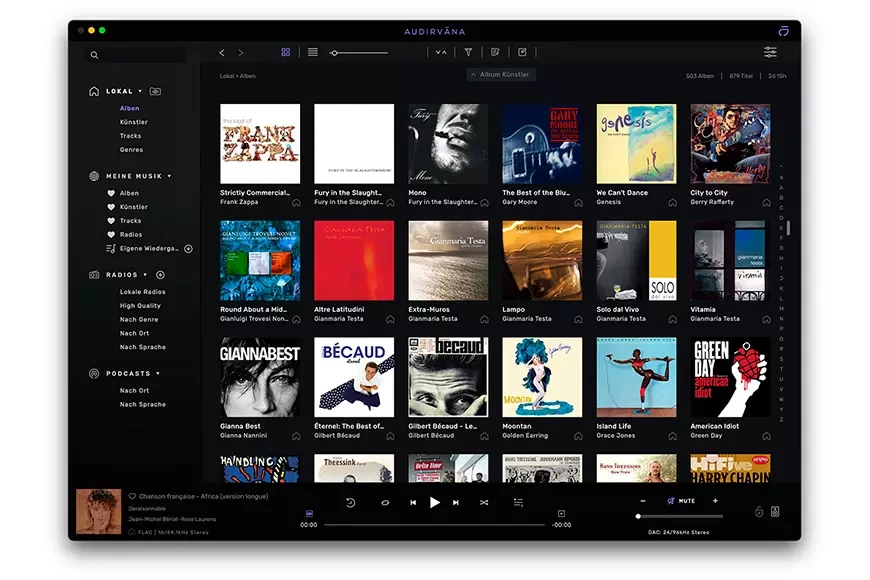Add a new playlist with plus icon
The width and height of the screenshot is (870, 580).
pos(188,248)
